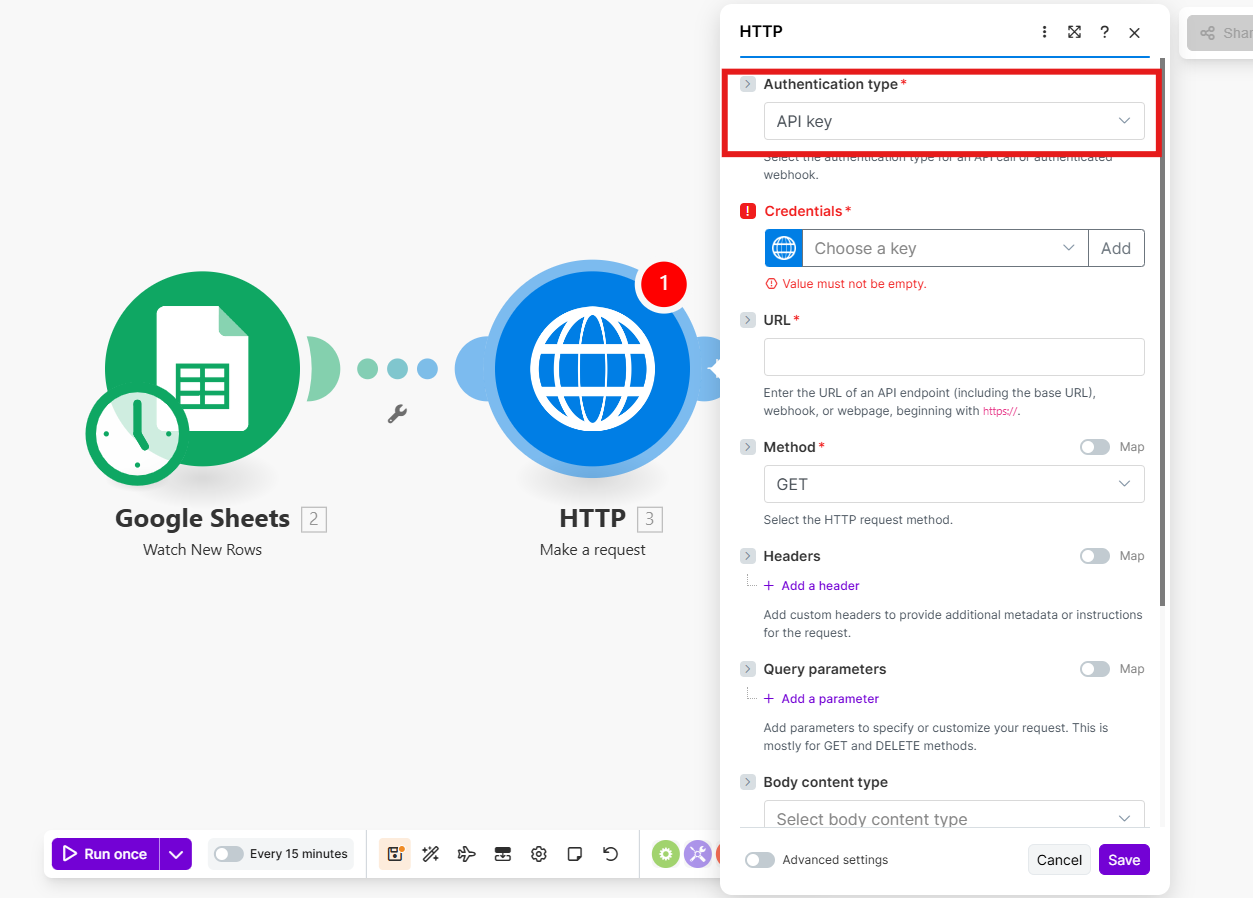Select the purple Tools app icon
Image resolution: width=1253 pixels, height=898 pixels.
point(697,854)
